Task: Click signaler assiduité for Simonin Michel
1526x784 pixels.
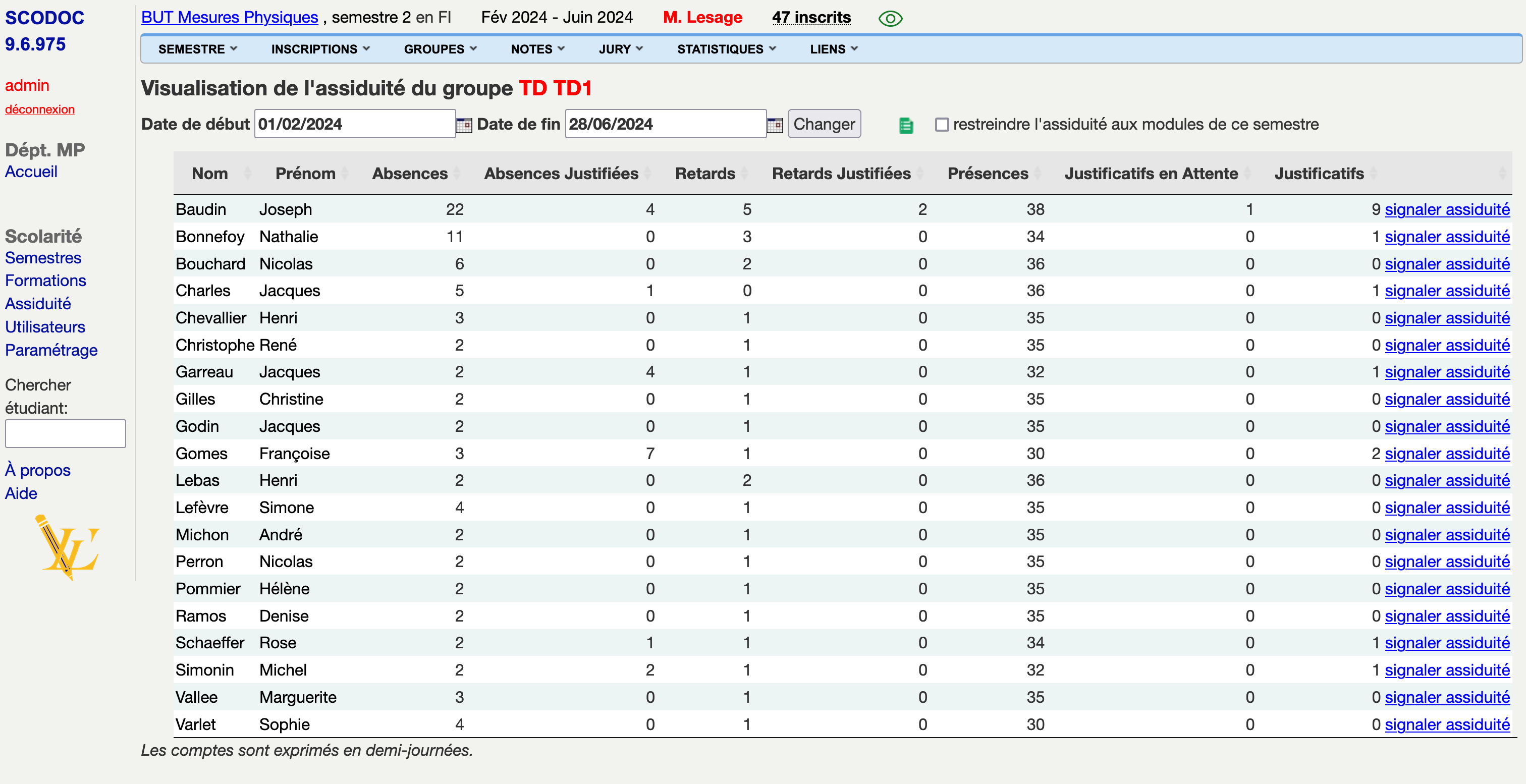Action: [x=1447, y=670]
